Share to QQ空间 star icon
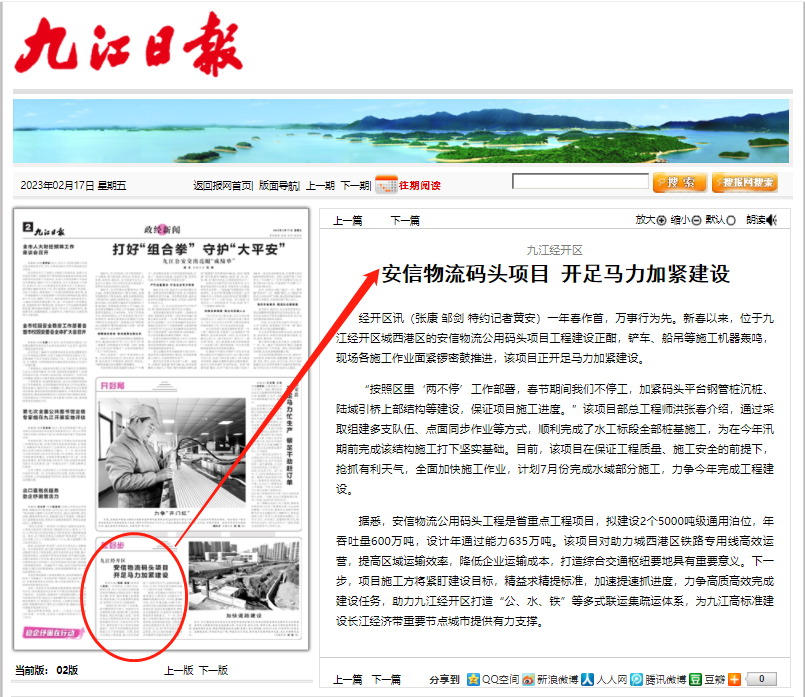 (473, 679)
